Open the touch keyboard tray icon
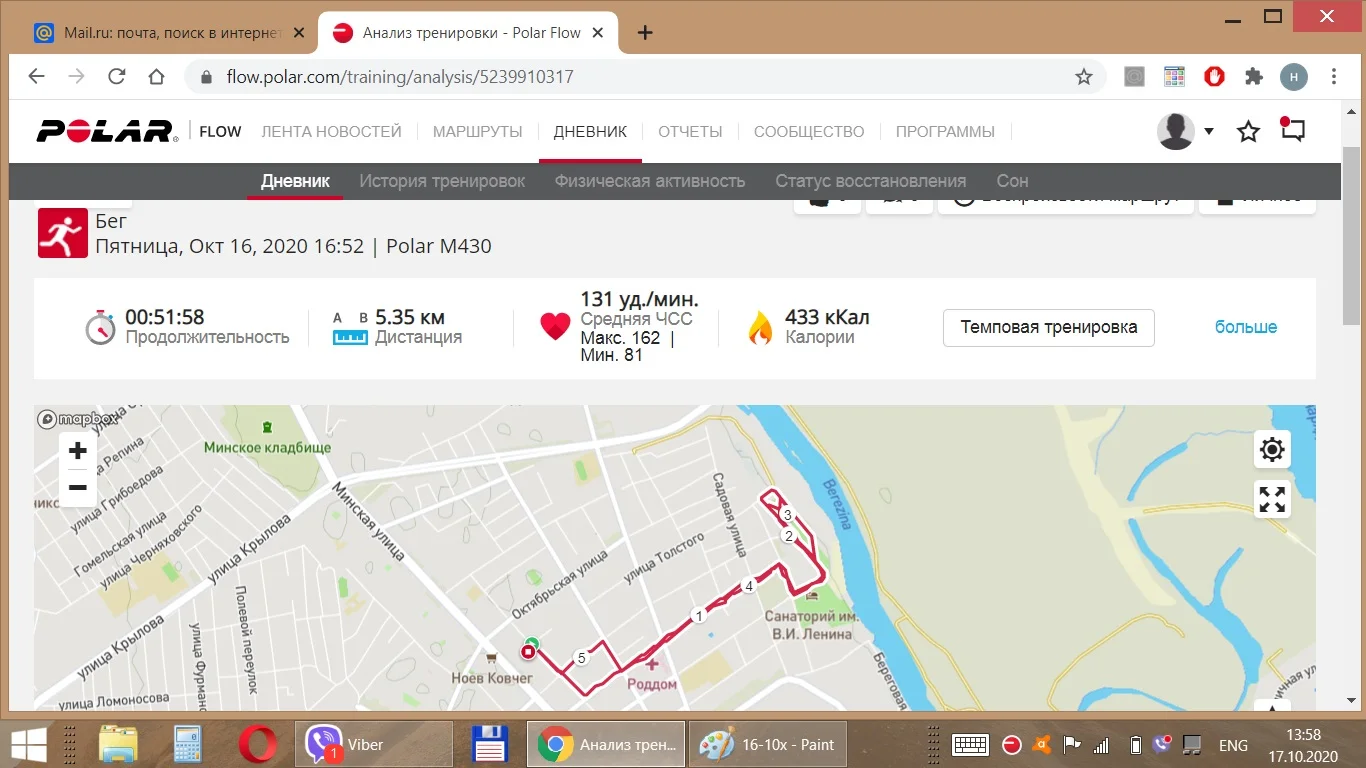Screen dimensions: 1366x768 click(x=971, y=745)
